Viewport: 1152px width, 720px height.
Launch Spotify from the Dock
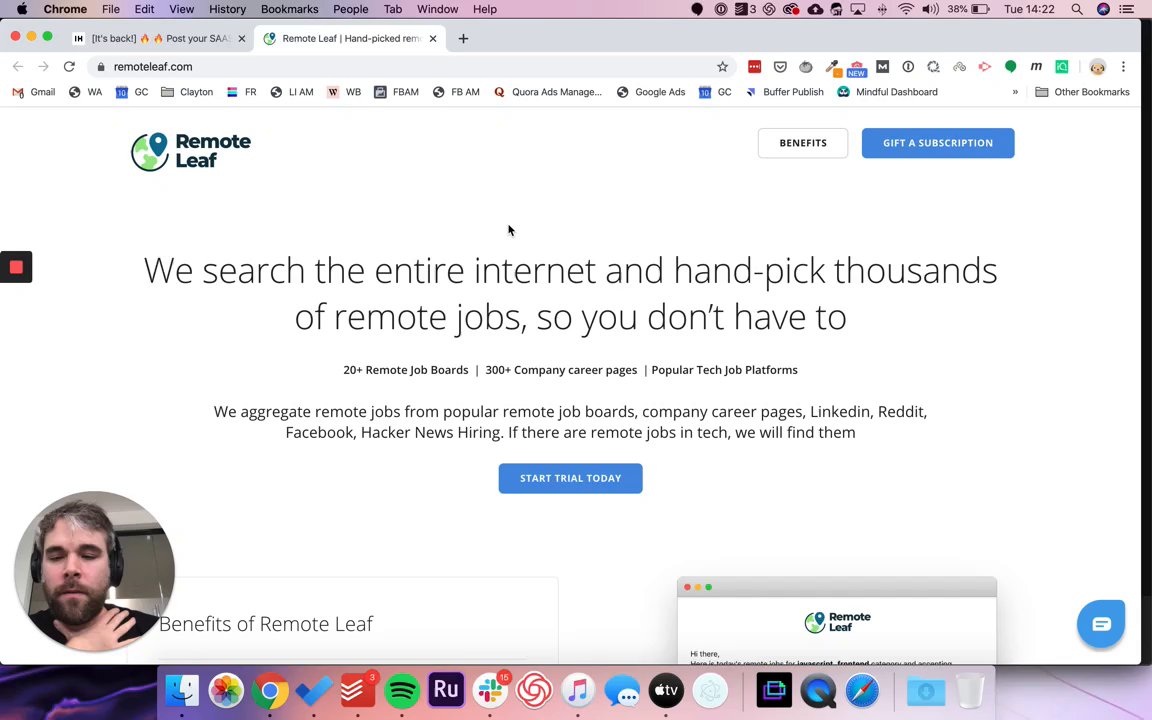[x=402, y=691]
